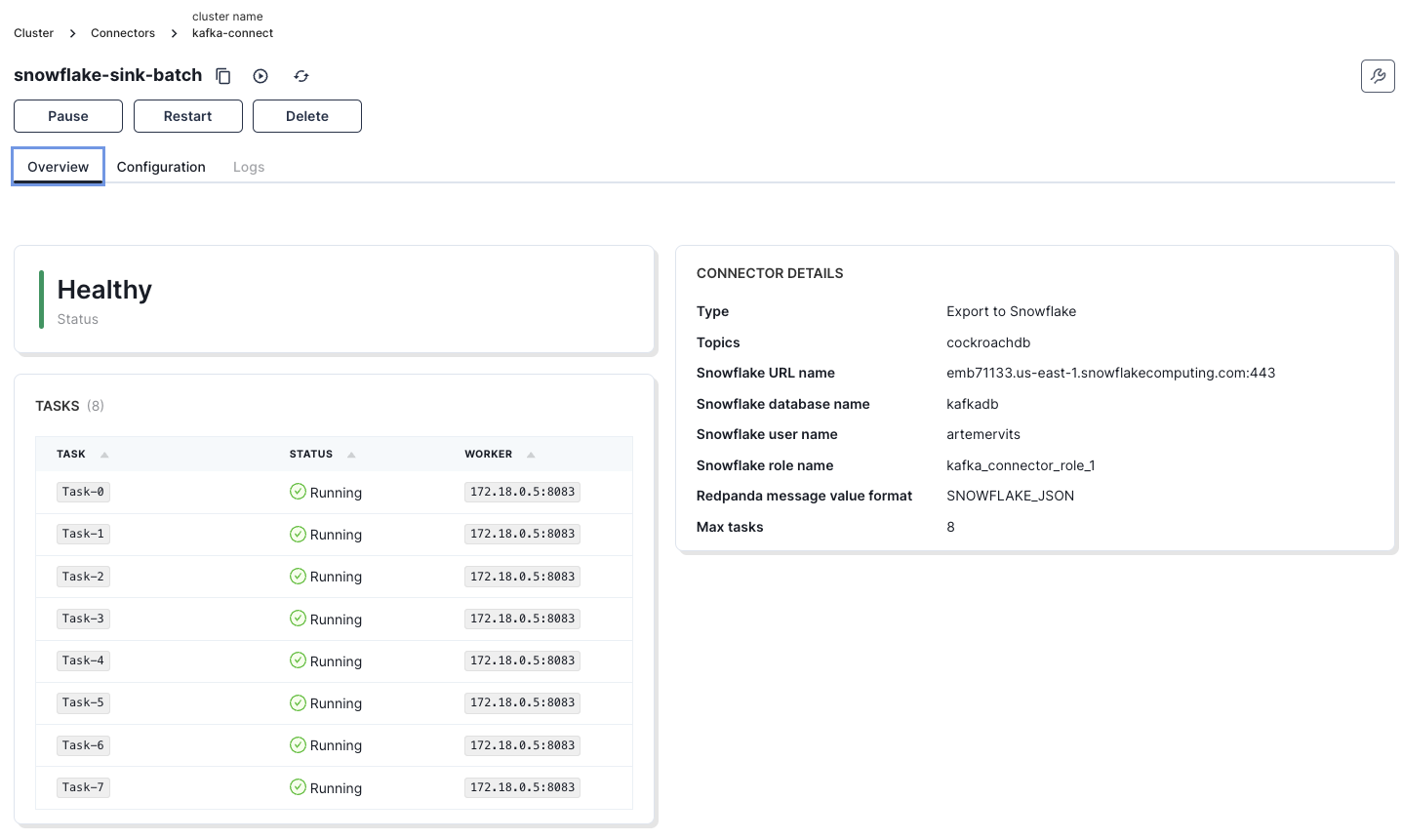1402x840 pixels.
Task: Click the cockroachdb topic value
Action: click(988, 342)
